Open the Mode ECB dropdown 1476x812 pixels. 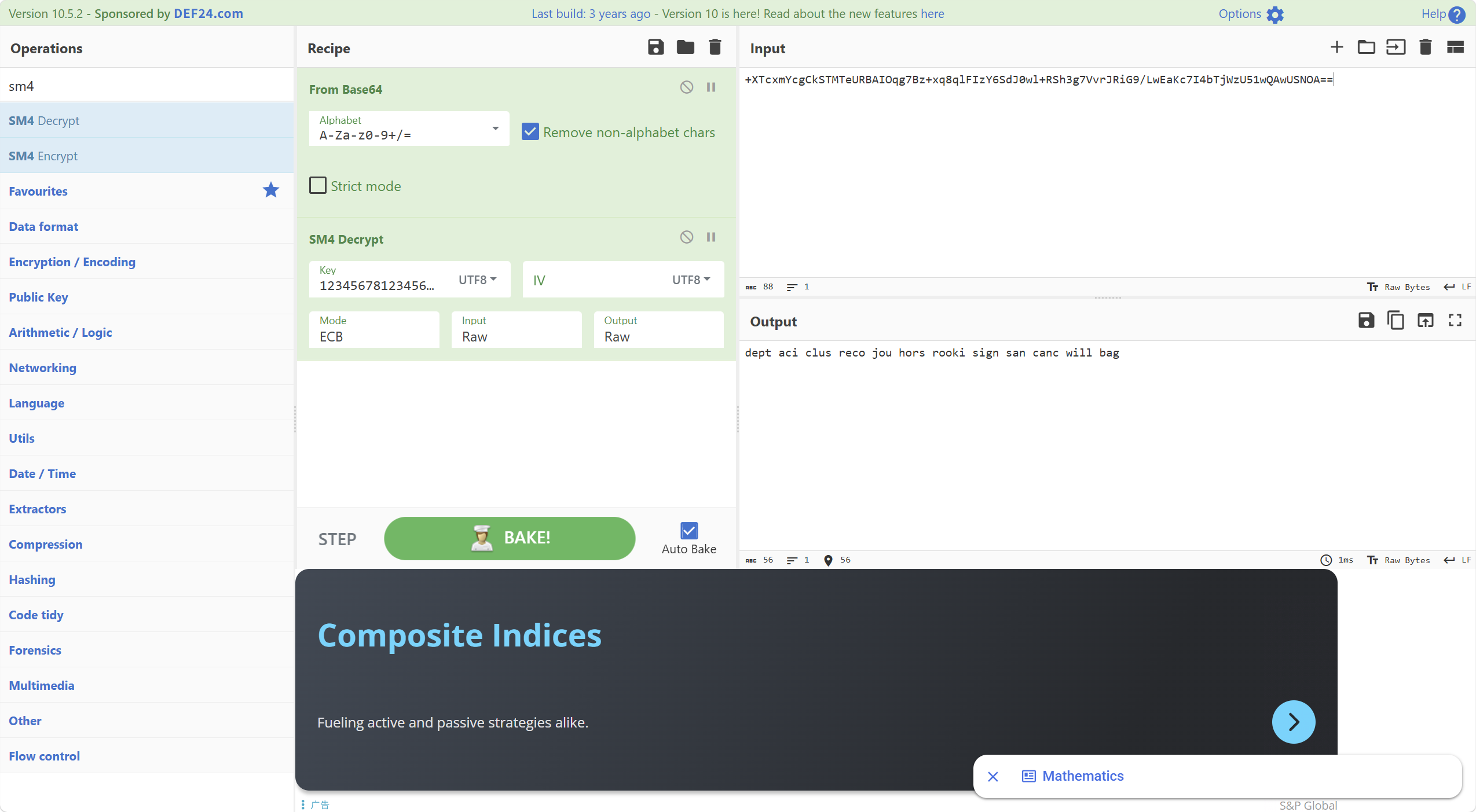pos(374,330)
